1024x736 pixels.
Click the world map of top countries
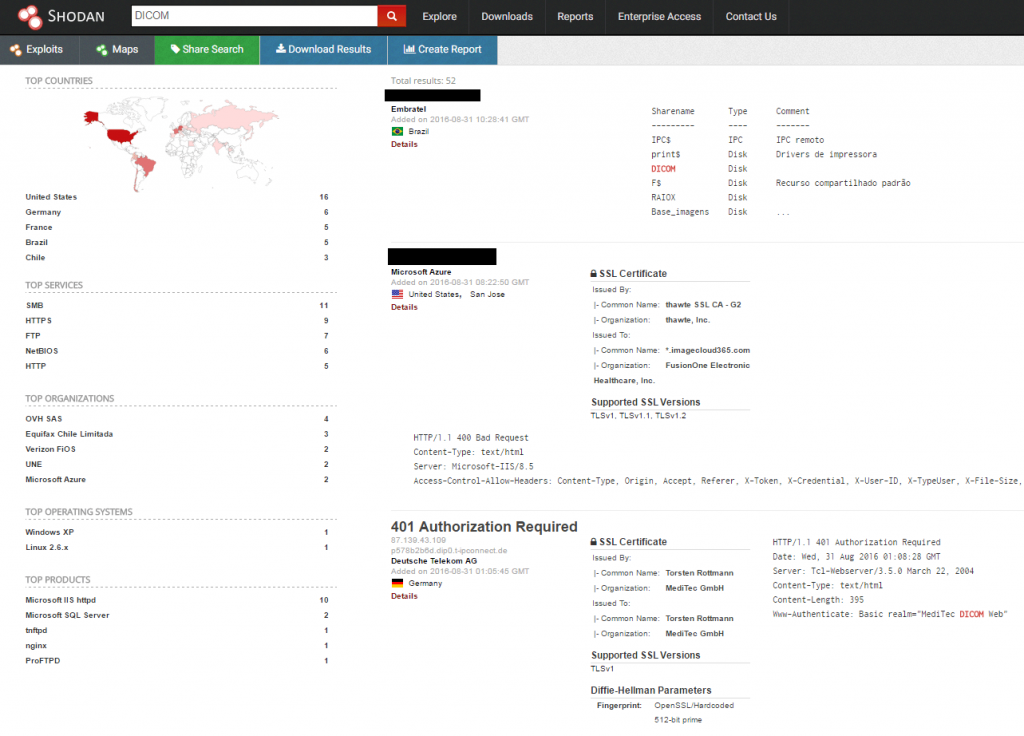pos(182,142)
